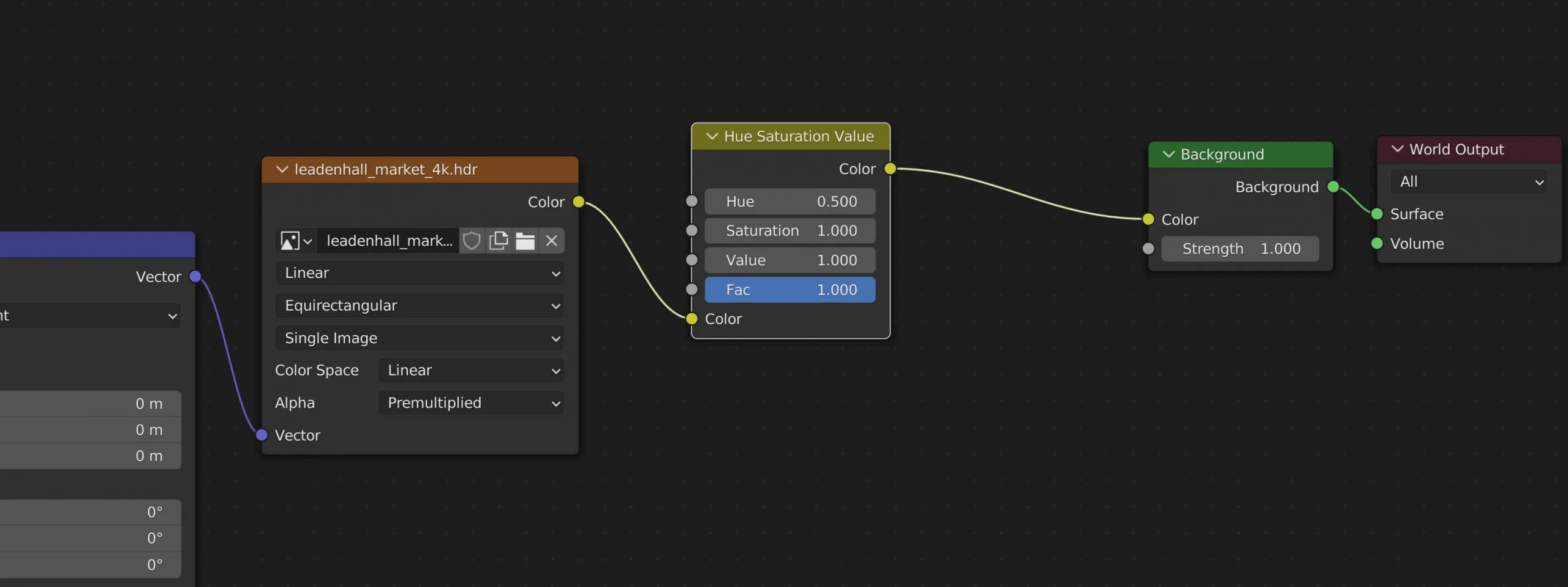This screenshot has width=1568, height=587.
Task: Click the Color output socket of Hue Saturation Value
Action: click(x=891, y=169)
